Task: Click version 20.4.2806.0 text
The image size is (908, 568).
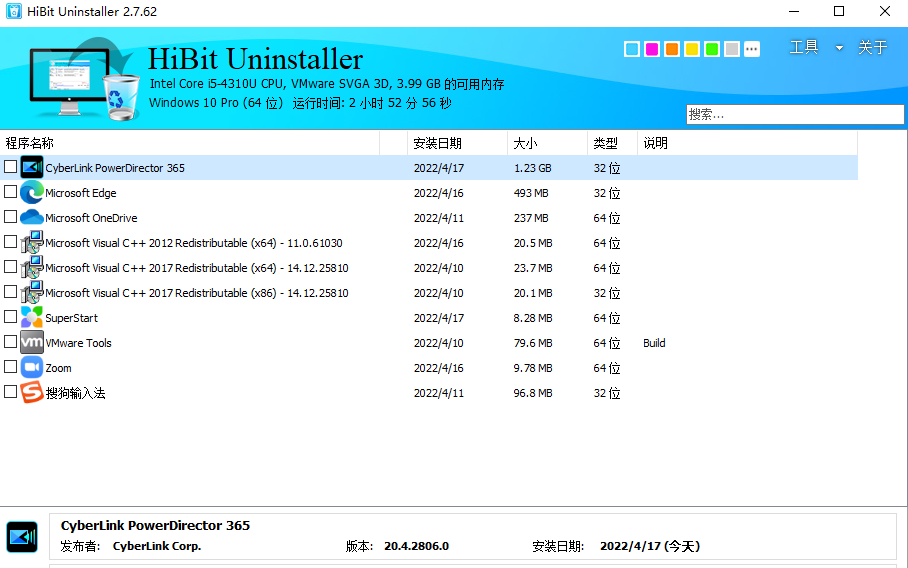Action: pyautogui.click(x=416, y=546)
